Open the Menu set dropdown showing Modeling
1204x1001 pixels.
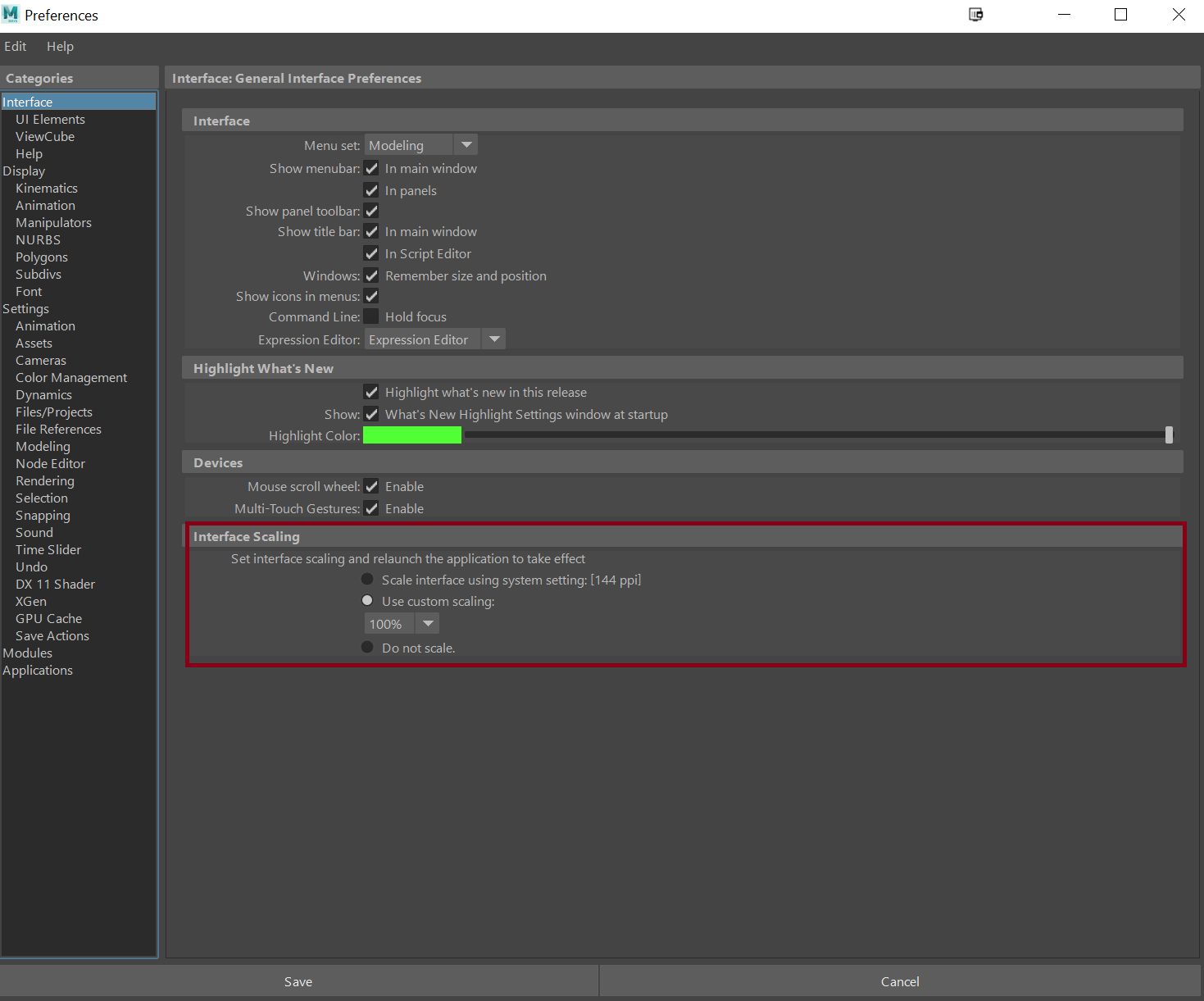click(x=466, y=144)
